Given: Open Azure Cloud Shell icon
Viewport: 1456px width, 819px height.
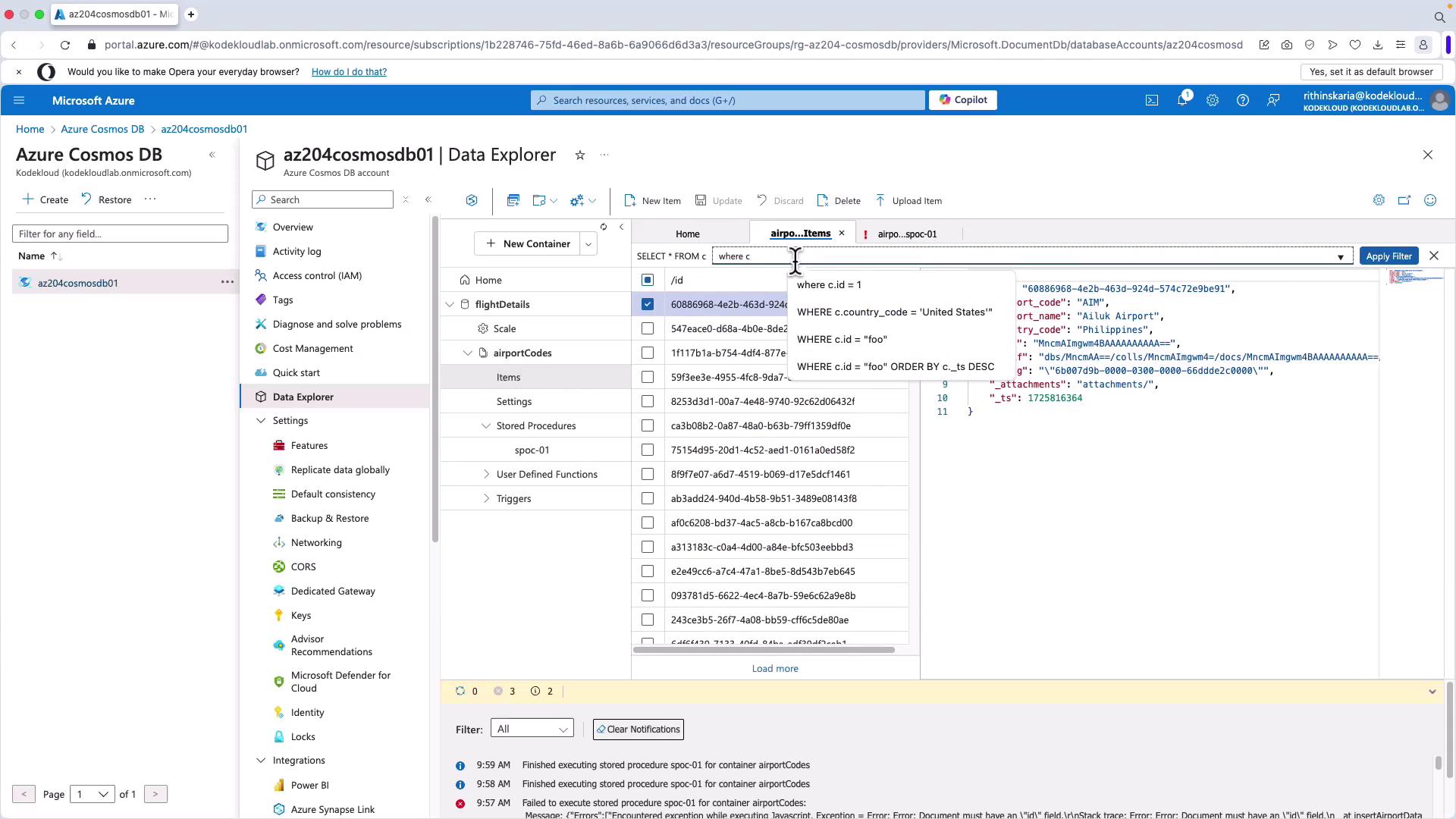Looking at the screenshot, I should 1151,100.
